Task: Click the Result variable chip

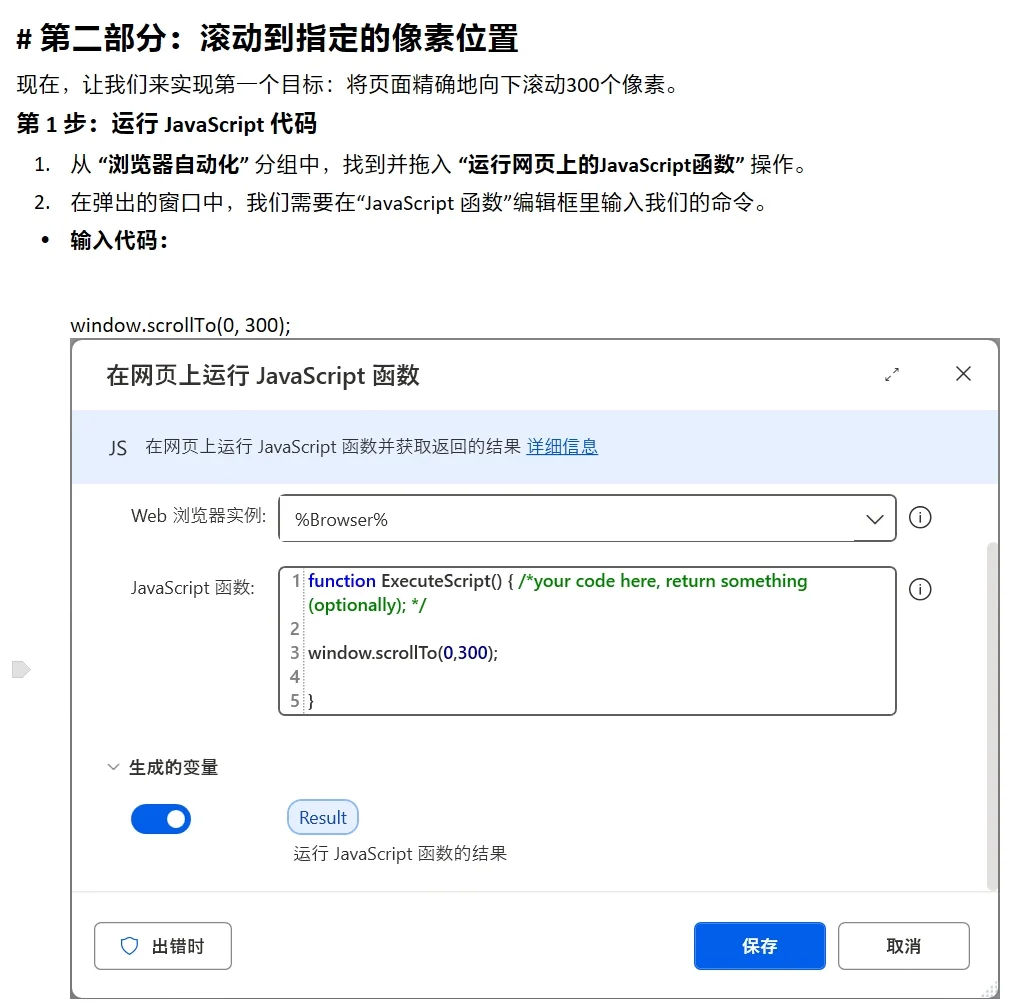Action: (322, 817)
